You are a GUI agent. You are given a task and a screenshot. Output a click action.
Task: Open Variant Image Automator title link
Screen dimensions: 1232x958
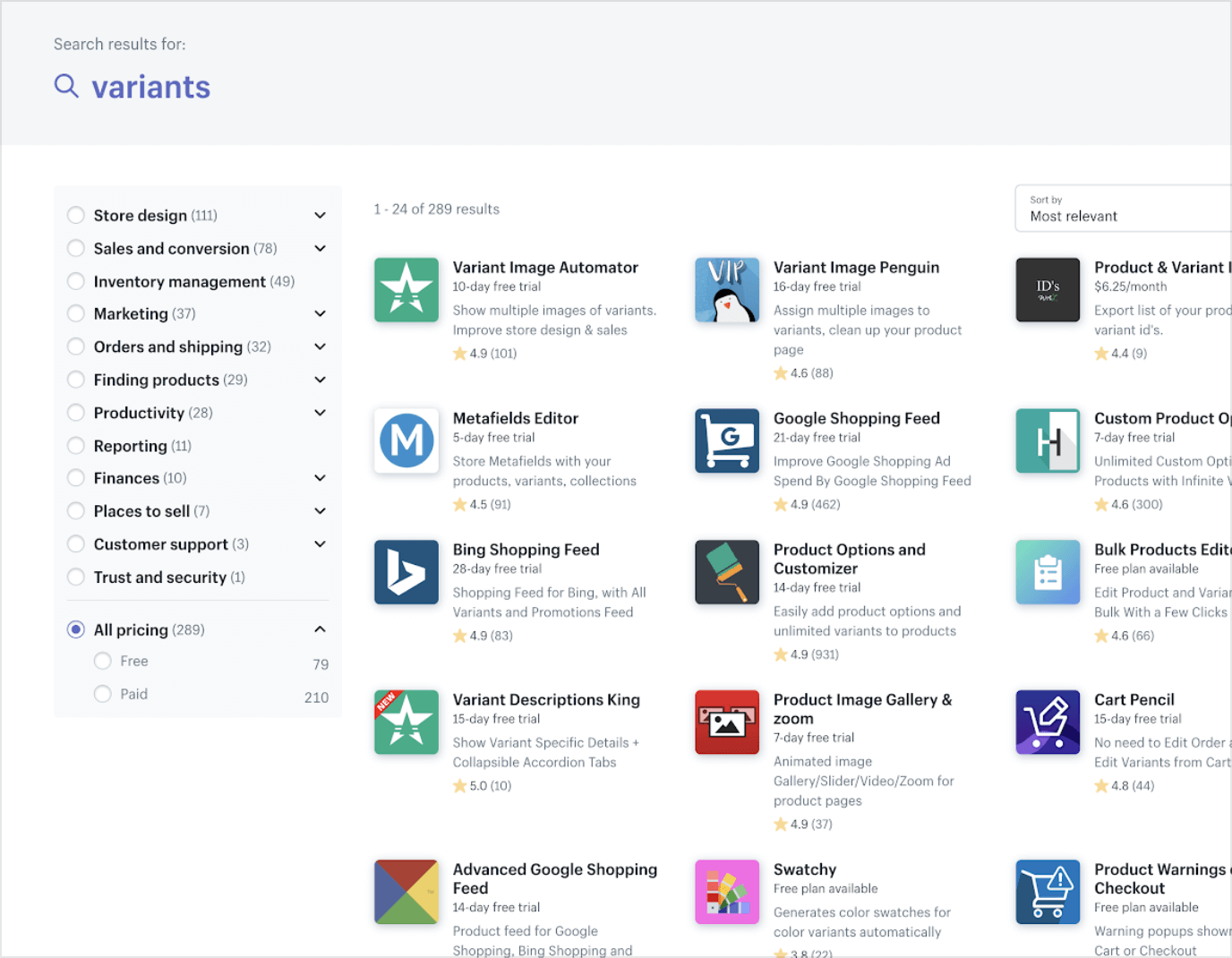pyautogui.click(x=545, y=268)
